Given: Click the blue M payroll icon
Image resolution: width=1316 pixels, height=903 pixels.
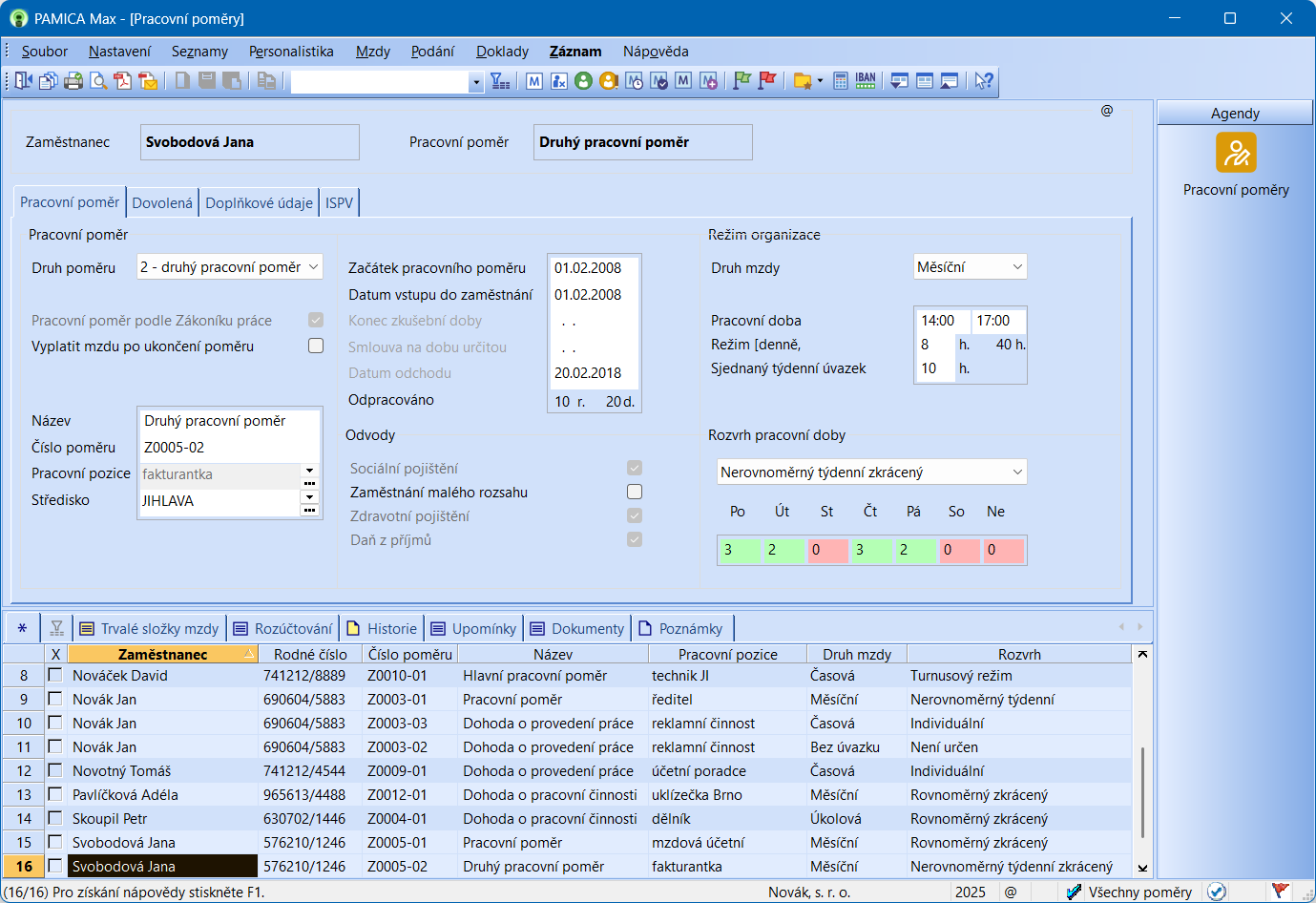Looking at the screenshot, I should coord(534,81).
